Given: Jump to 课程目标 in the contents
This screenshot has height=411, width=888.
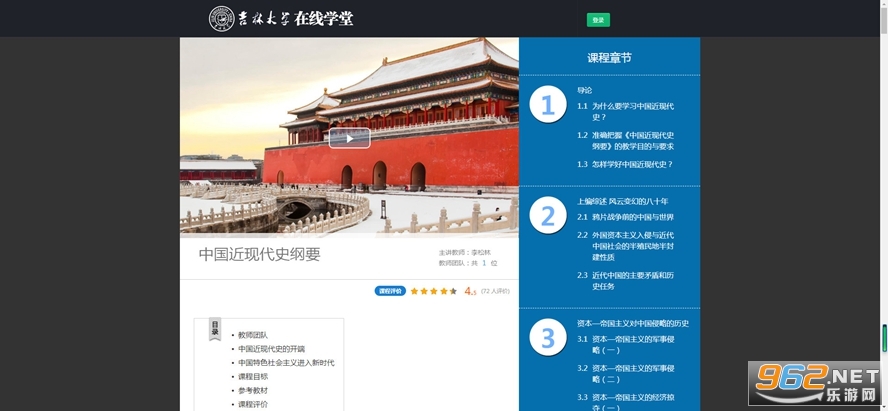Looking at the screenshot, I should 253,376.
